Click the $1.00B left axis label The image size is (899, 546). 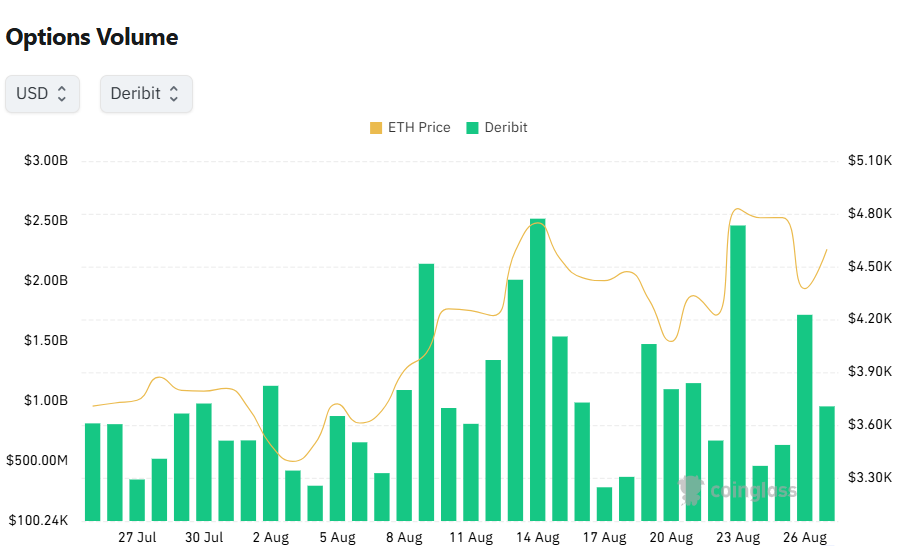click(x=46, y=400)
